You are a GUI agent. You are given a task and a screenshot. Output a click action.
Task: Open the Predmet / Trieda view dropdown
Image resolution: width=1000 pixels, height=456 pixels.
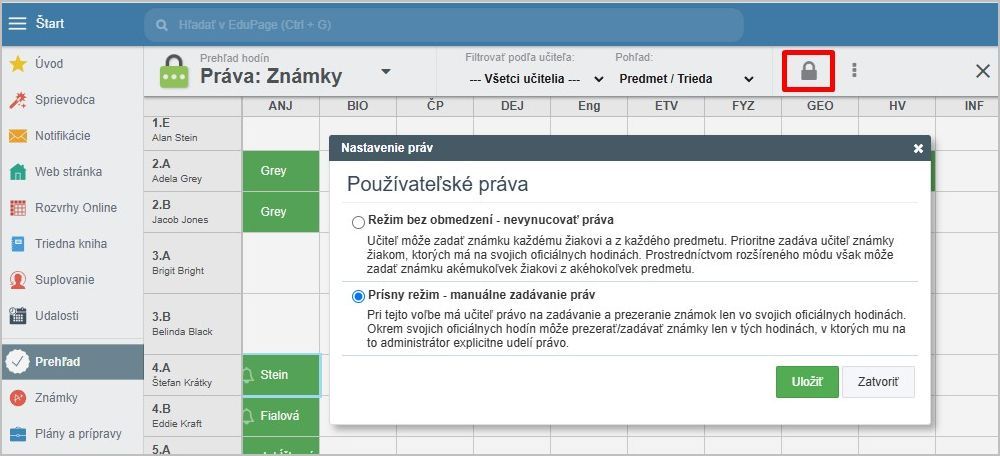686,78
